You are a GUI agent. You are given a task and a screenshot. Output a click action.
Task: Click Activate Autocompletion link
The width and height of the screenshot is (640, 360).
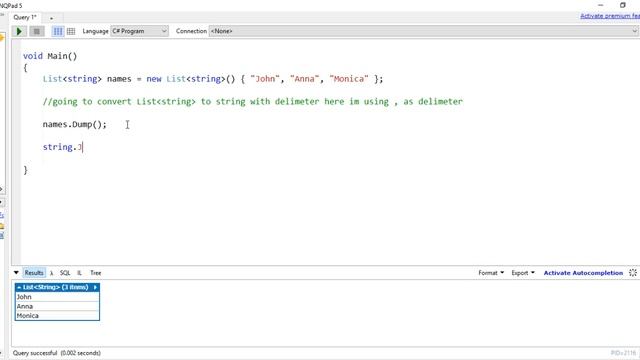coord(583,273)
